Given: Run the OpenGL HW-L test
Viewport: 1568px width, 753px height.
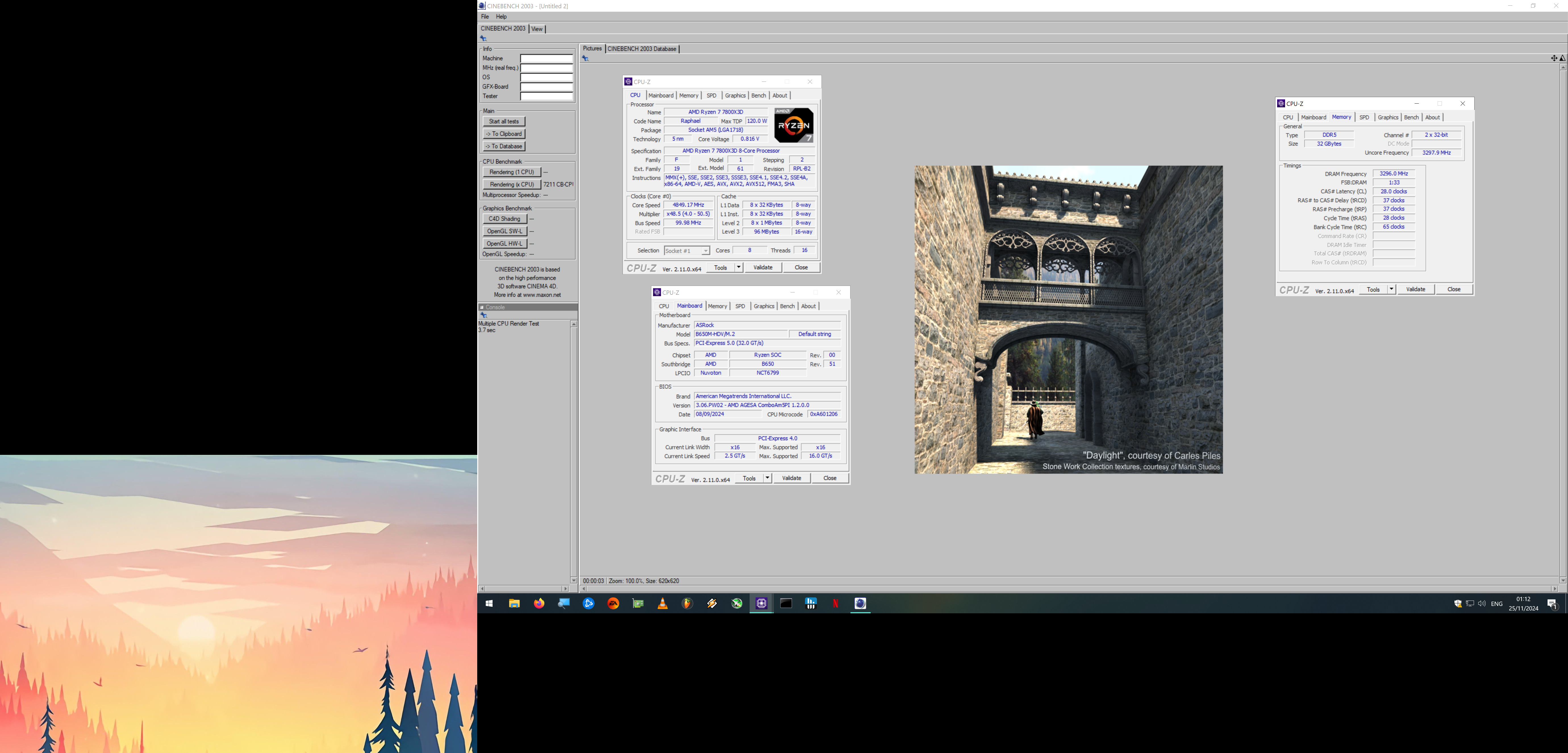Looking at the screenshot, I should [x=504, y=244].
